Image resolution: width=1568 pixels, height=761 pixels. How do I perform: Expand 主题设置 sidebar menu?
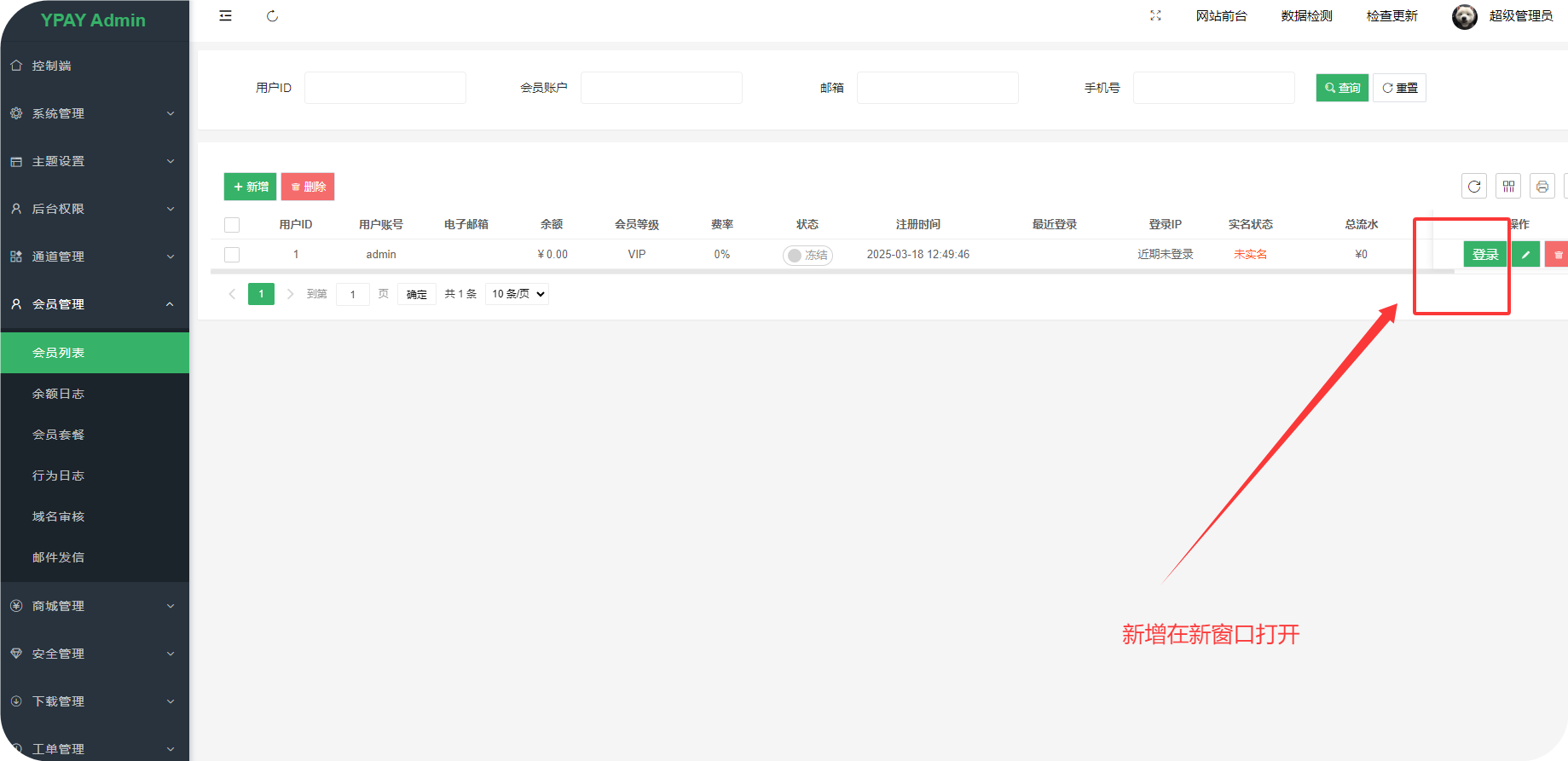(x=95, y=161)
